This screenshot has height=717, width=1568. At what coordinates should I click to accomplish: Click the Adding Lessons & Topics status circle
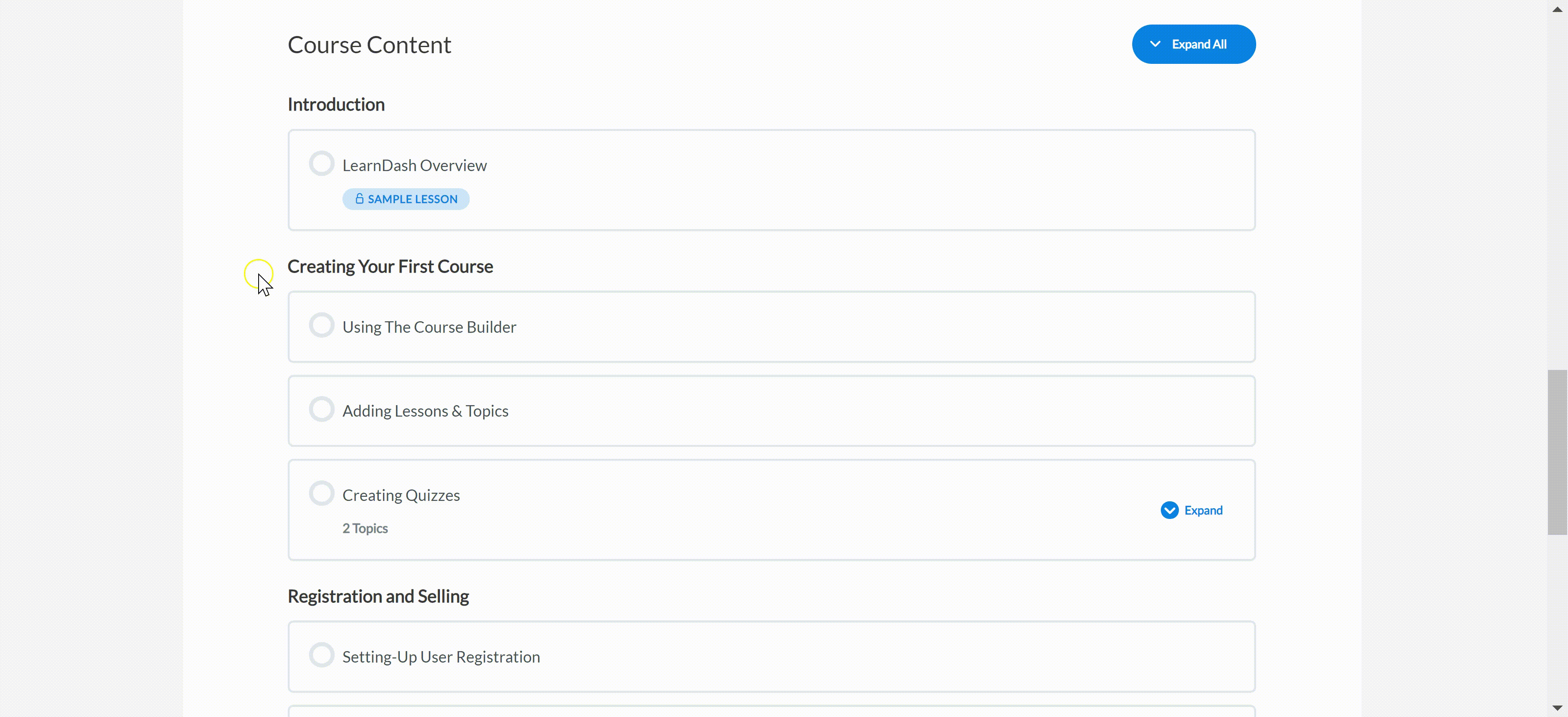321,409
